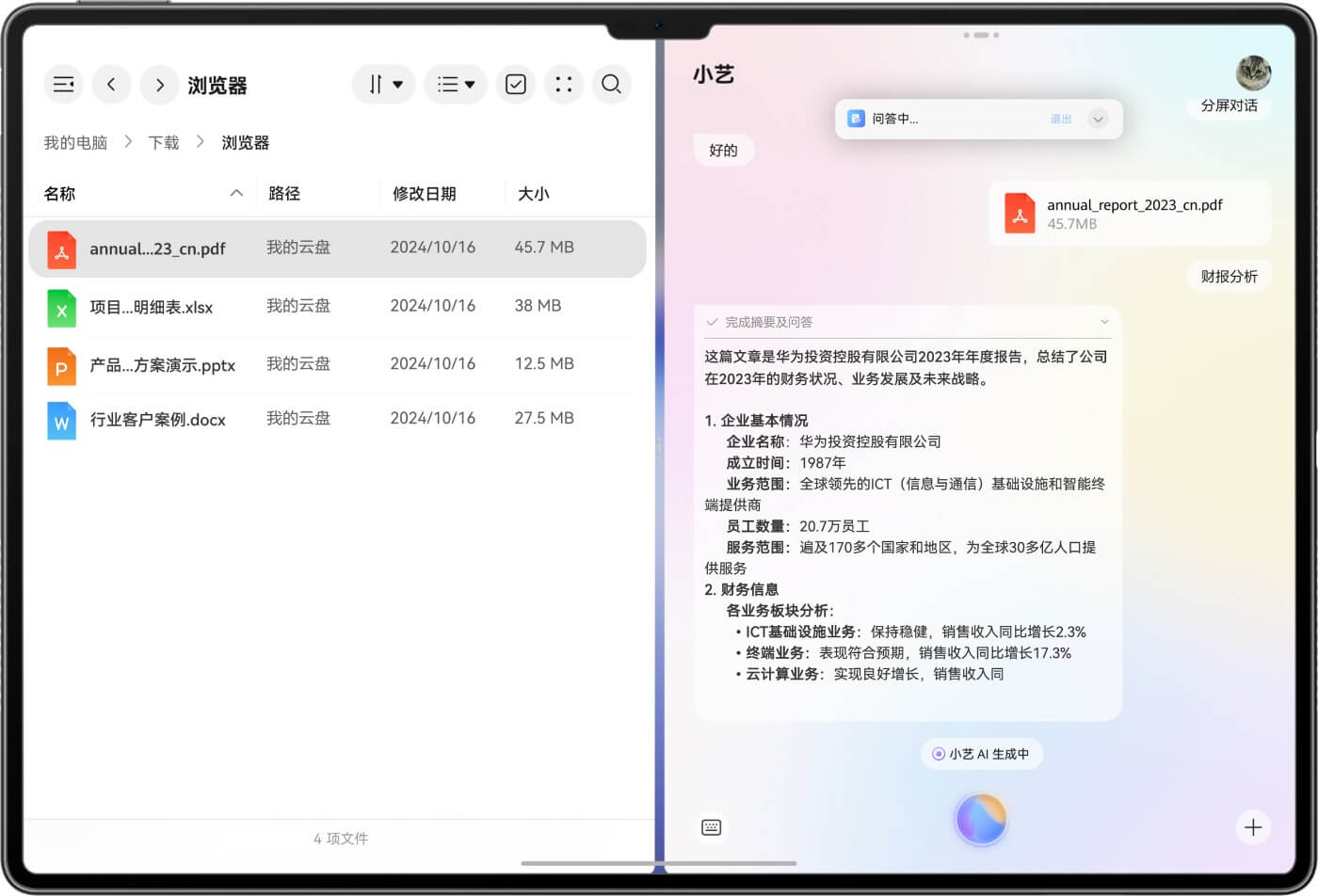
Task: Navigate to 下载 breadcrumb
Action: click(164, 142)
